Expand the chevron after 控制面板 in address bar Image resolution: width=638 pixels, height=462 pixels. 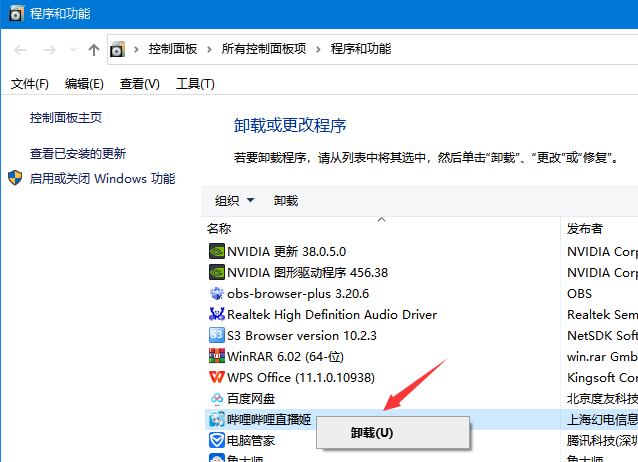209,50
